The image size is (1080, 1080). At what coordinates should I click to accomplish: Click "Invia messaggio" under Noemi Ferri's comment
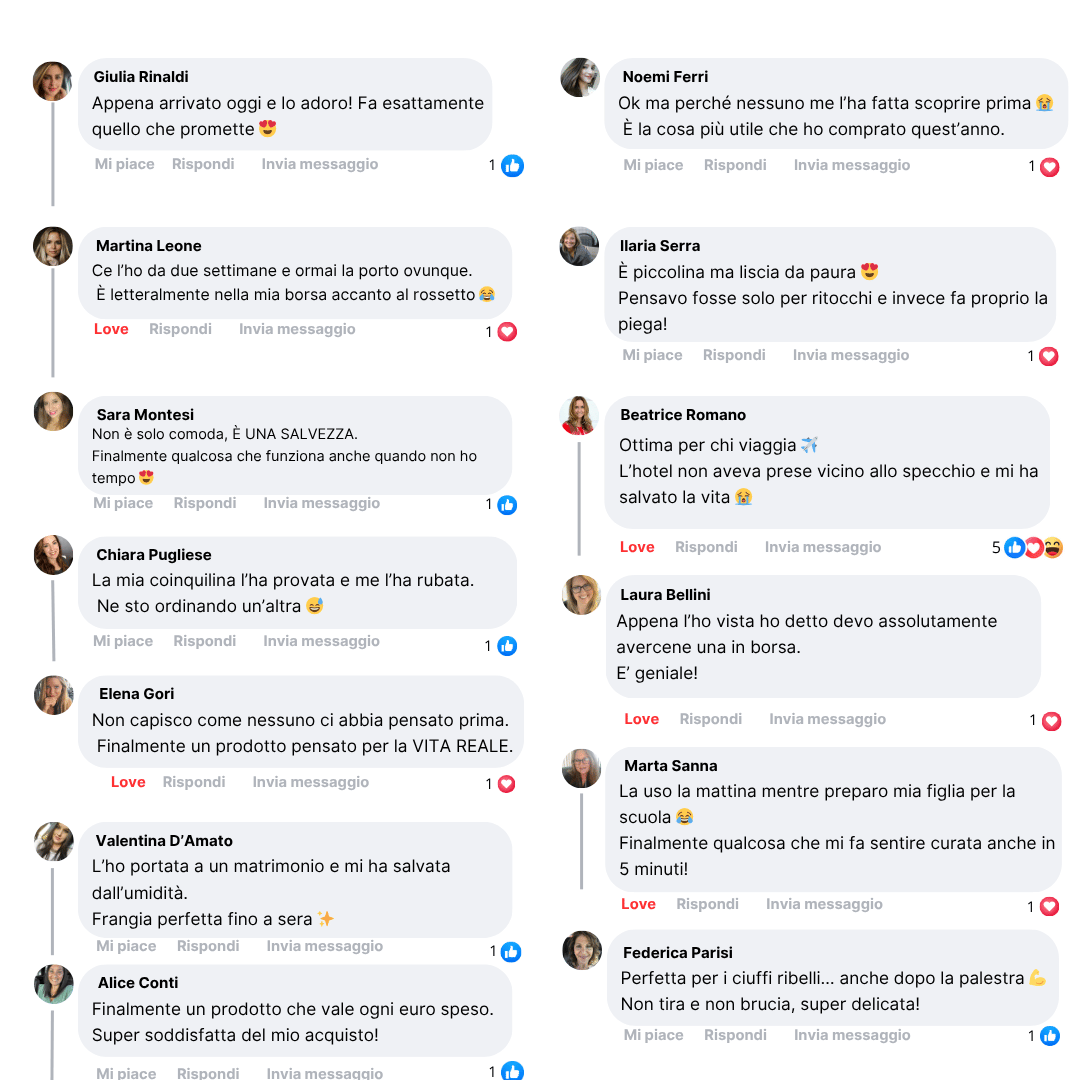pyautogui.click(x=851, y=165)
